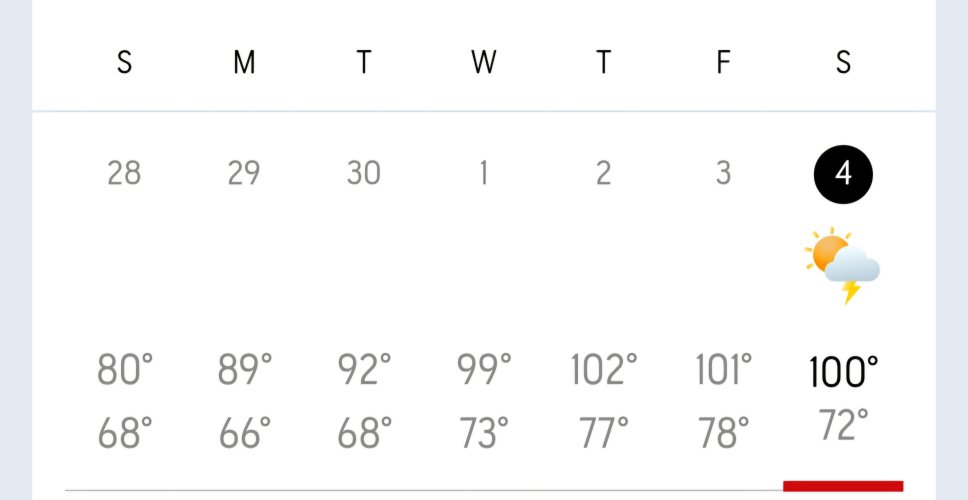The image size is (968, 500).
Task: Pick date 2 under Thursday
Action: (x=603, y=173)
